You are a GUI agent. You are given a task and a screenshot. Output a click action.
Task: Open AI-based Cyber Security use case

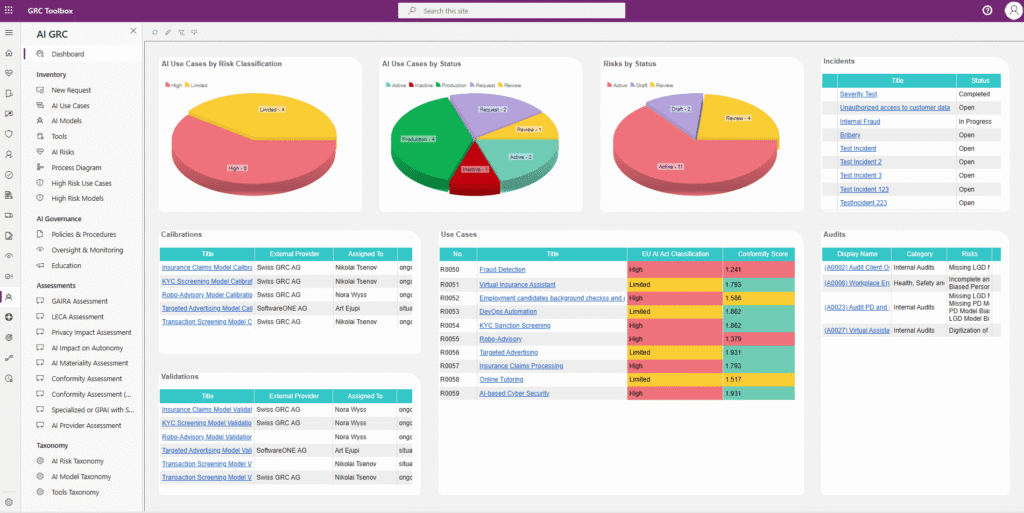514,394
